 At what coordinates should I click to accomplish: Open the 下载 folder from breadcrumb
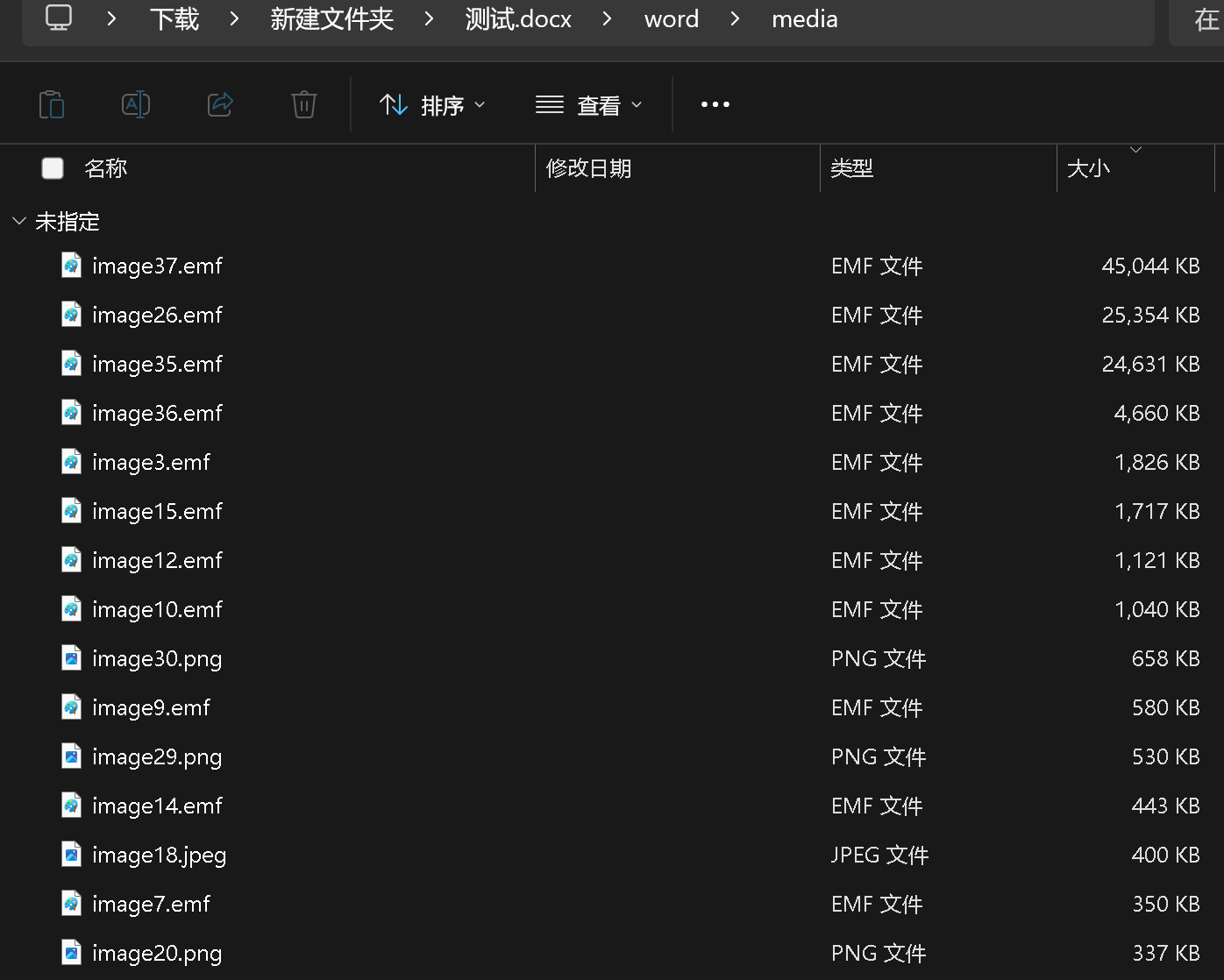coord(174,18)
